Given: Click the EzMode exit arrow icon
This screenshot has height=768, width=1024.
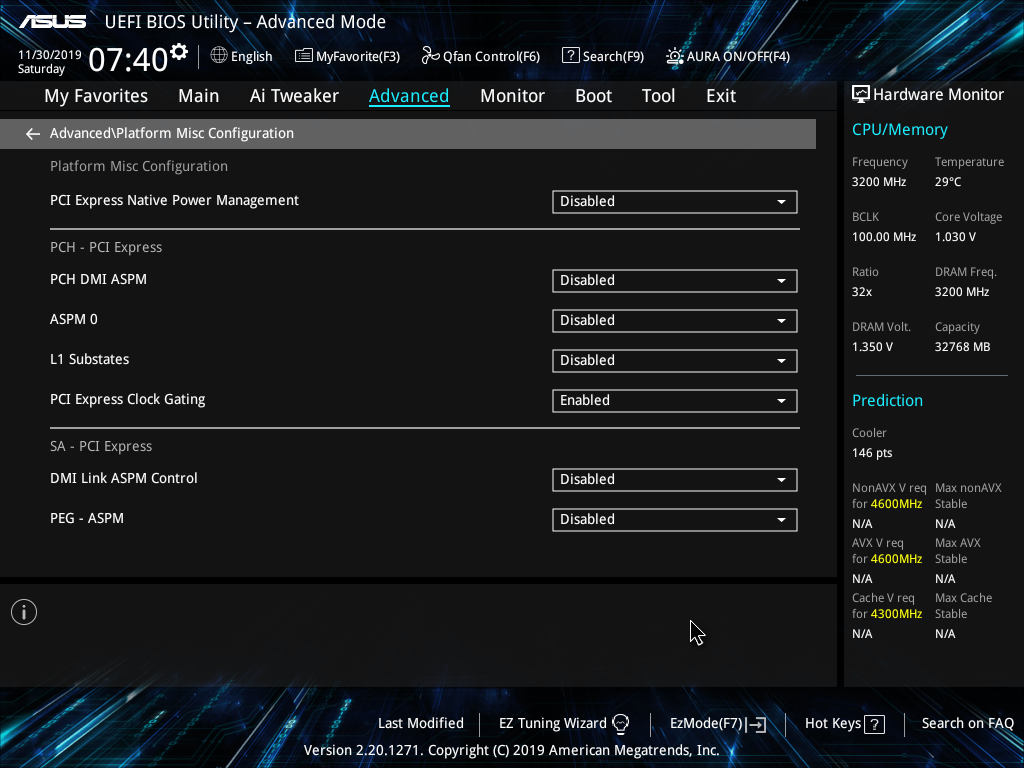Looking at the screenshot, I should click(757, 724).
